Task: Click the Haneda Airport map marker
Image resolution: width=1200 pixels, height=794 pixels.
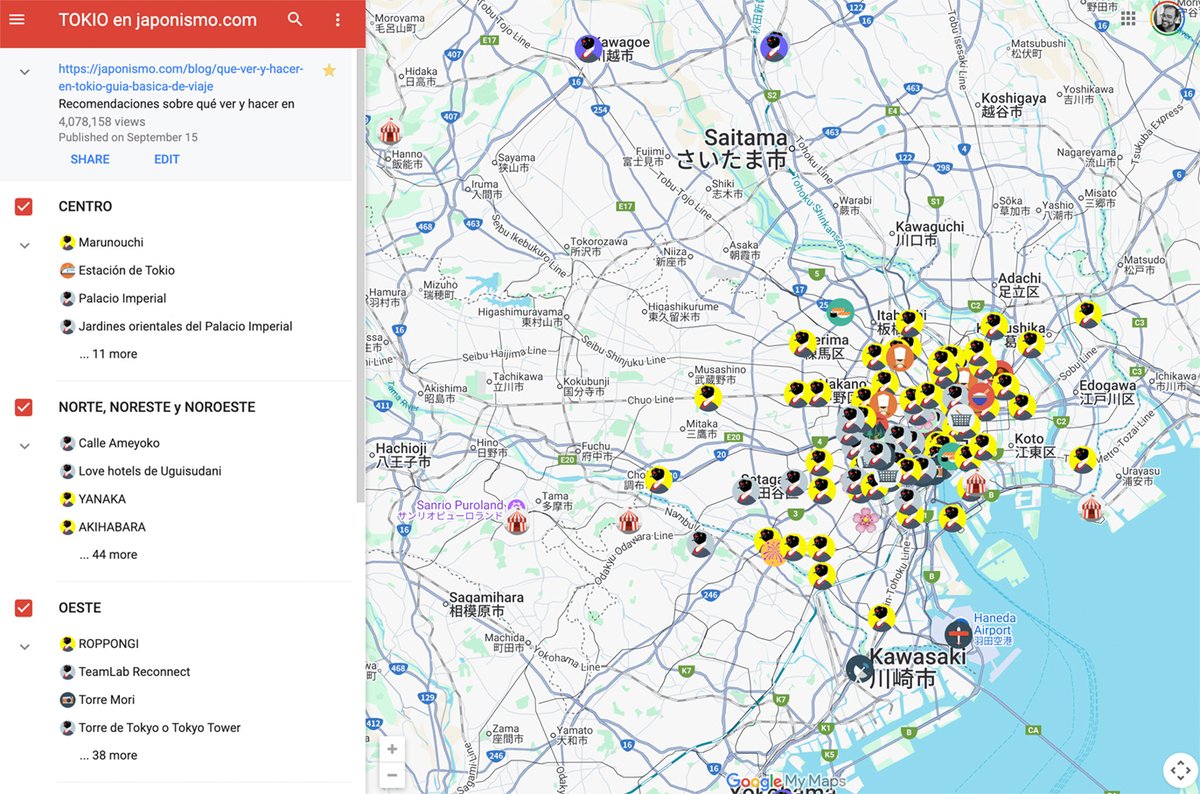Action: [x=958, y=632]
